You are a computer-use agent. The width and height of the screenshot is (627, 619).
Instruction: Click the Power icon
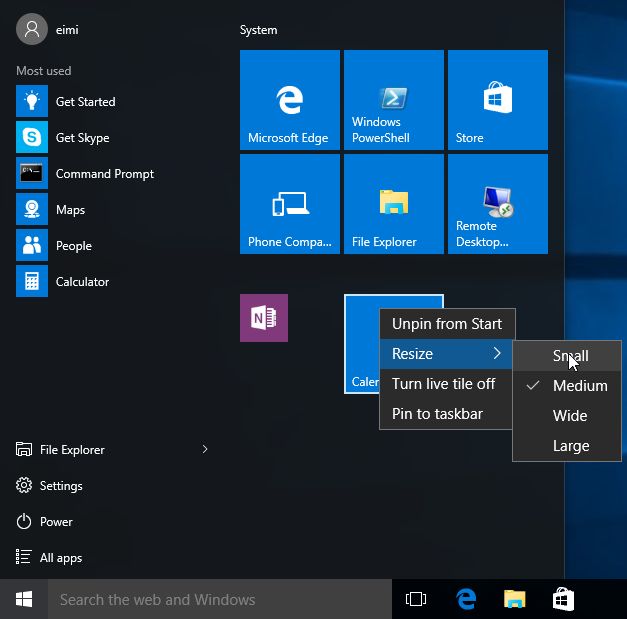tap(24, 521)
